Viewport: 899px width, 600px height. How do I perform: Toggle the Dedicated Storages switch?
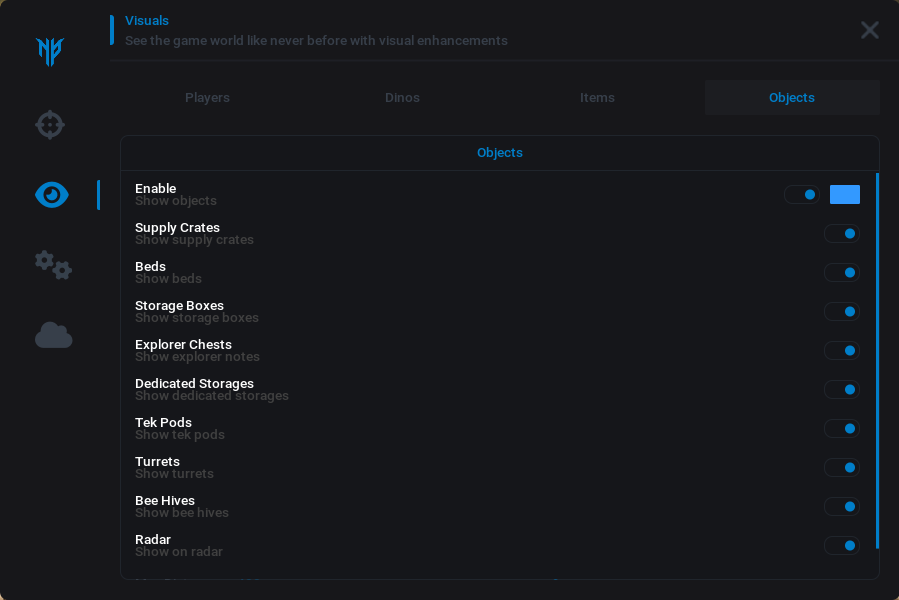(841, 390)
